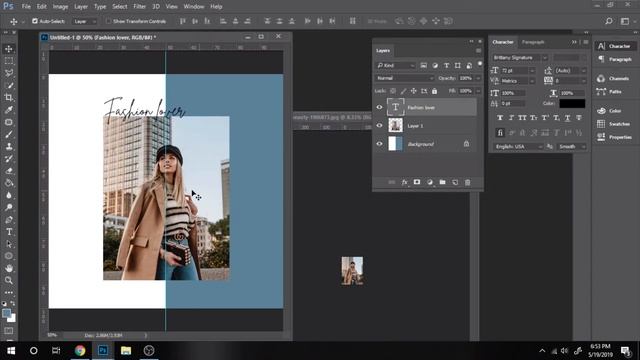Screen dimensions: 640x360
Task: Open Fill value dropdown
Action: (478, 91)
